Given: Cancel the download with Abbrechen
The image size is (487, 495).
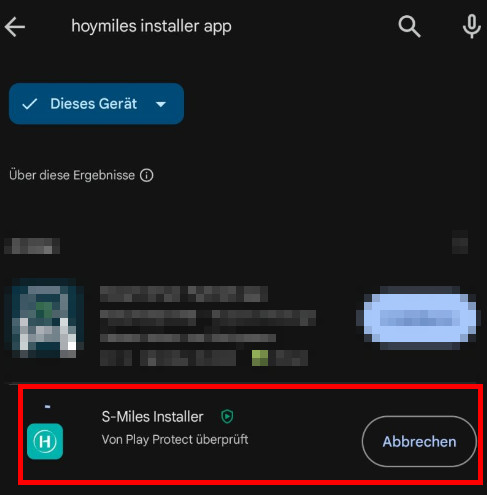Looking at the screenshot, I should (419, 441).
